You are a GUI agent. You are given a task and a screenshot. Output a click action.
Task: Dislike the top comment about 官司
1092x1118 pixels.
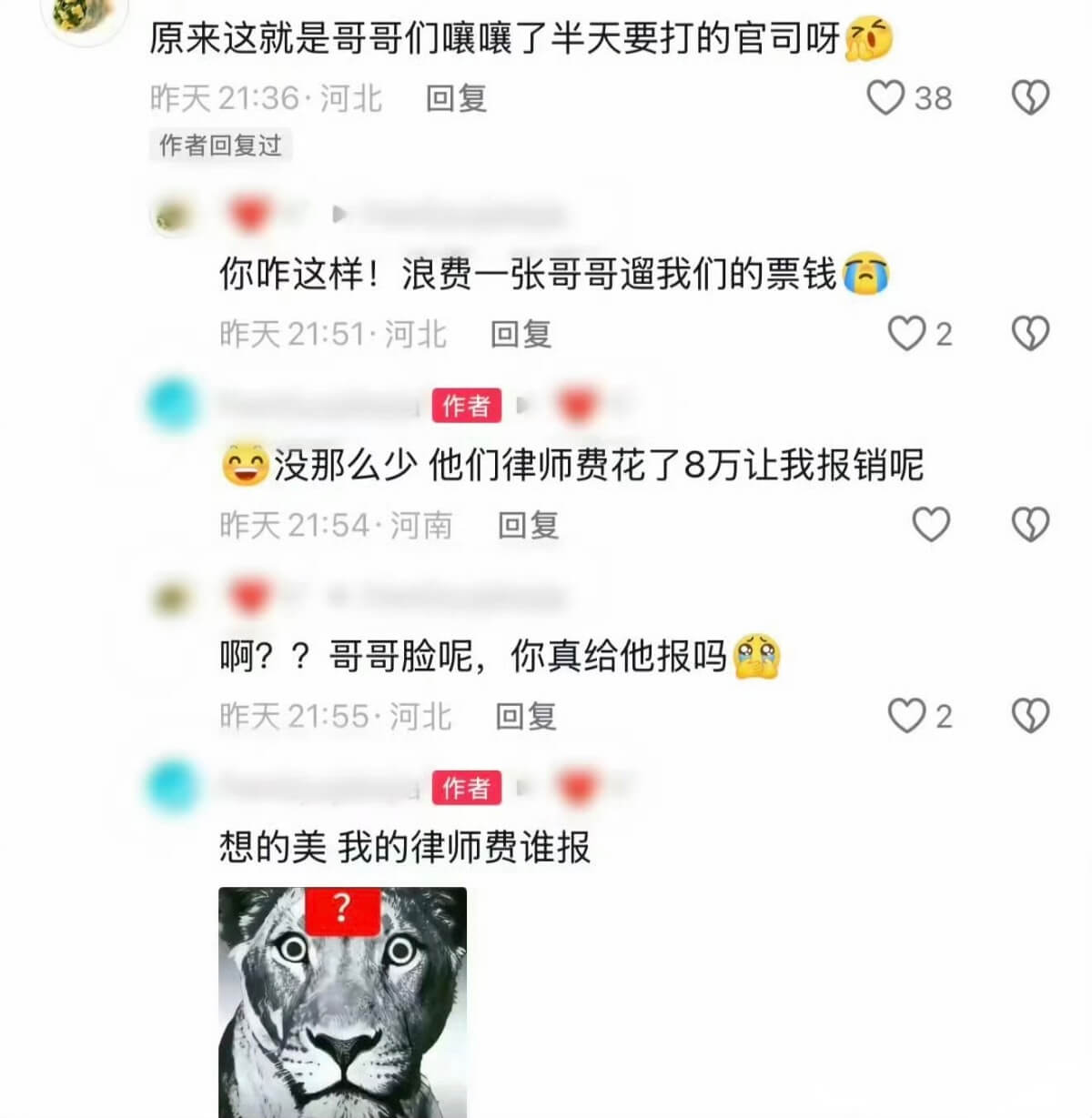pyautogui.click(x=1031, y=97)
